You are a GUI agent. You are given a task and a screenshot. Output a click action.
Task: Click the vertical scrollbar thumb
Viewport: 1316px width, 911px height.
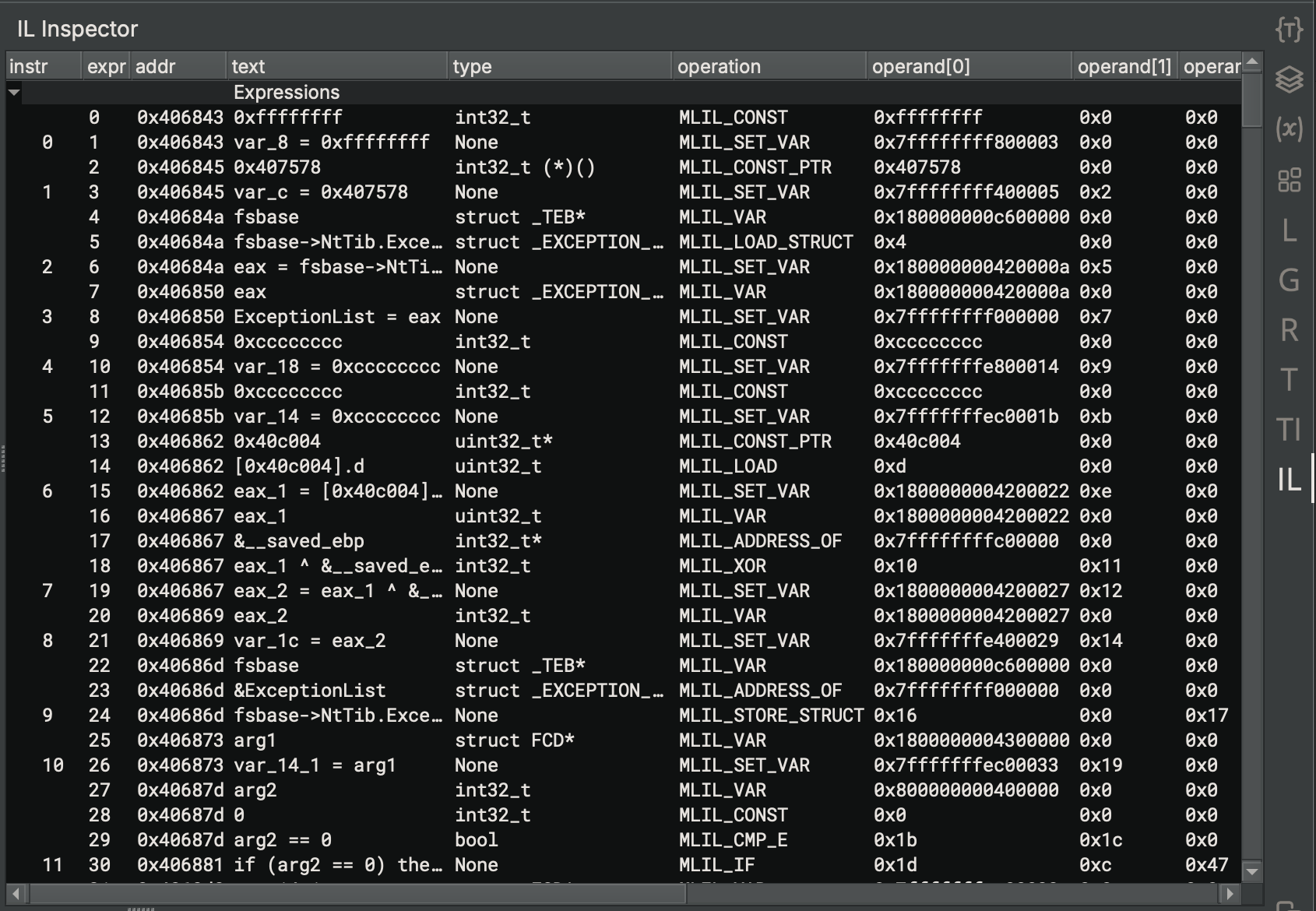coord(1252,99)
